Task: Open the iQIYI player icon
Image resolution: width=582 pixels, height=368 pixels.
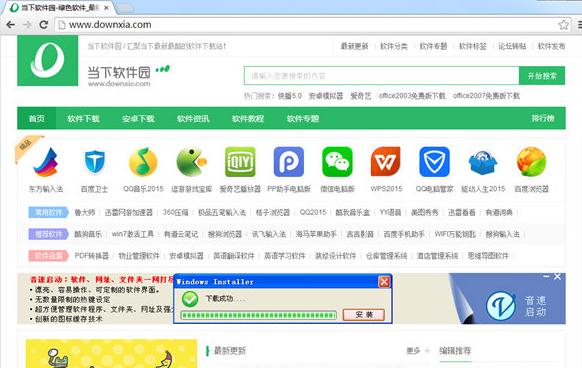Action: coord(240,162)
